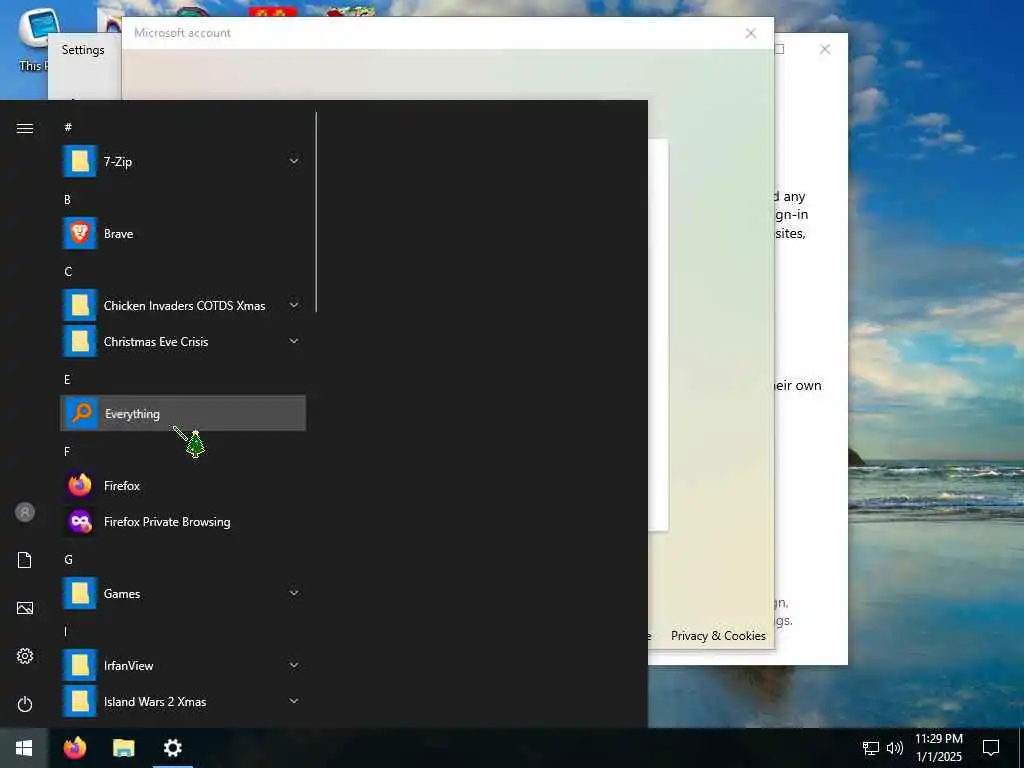The width and height of the screenshot is (1024, 768).
Task: Expand the Christmas Eve Crisis chevron
Action: click(x=294, y=342)
